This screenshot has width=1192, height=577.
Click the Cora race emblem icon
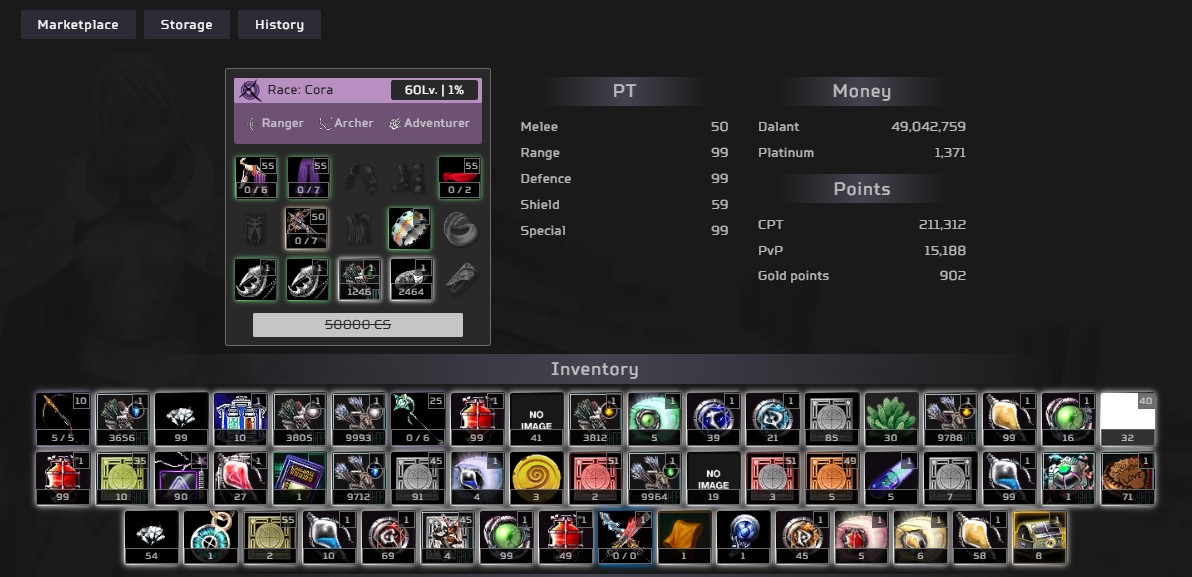250,90
